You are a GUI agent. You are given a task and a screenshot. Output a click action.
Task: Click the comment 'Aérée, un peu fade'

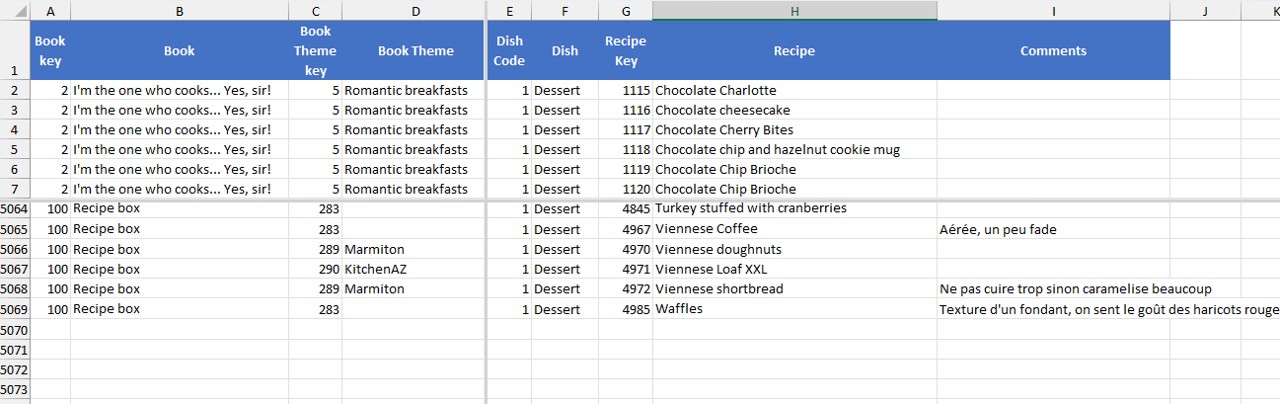click(x=1053, y=229)
